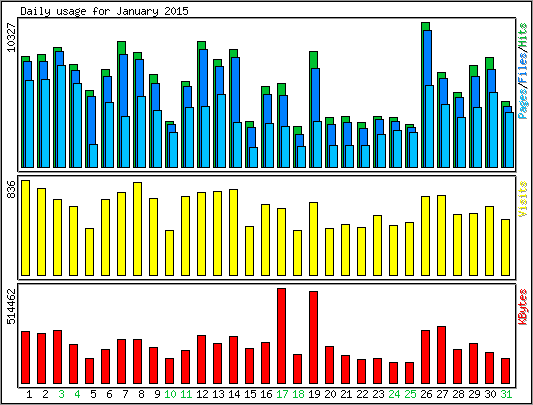Select day 27 label on x-axis
533x405 pixels.
(x=442, y=394)
